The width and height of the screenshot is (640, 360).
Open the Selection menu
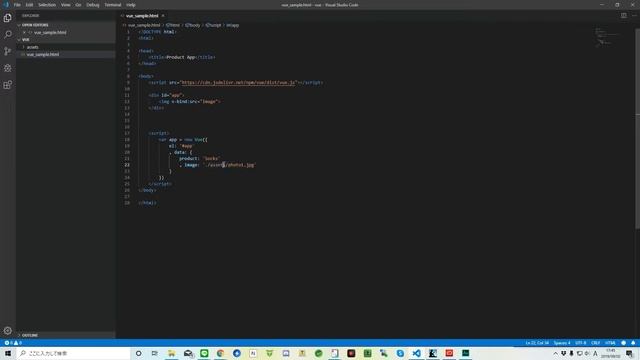(x=47, y=5)
